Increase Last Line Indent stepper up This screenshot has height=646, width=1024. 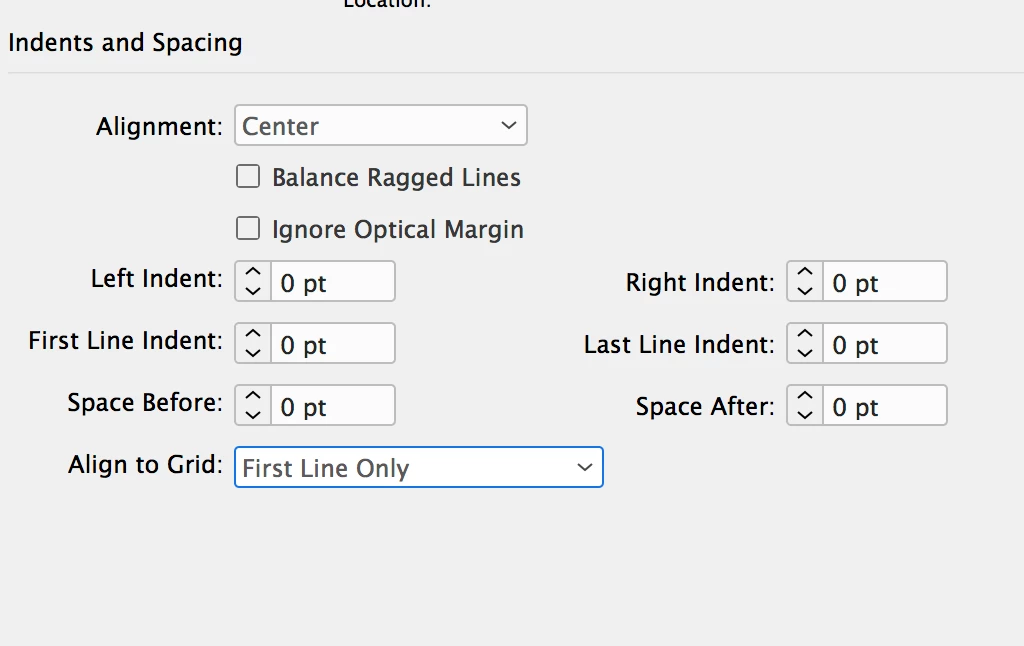805,335
